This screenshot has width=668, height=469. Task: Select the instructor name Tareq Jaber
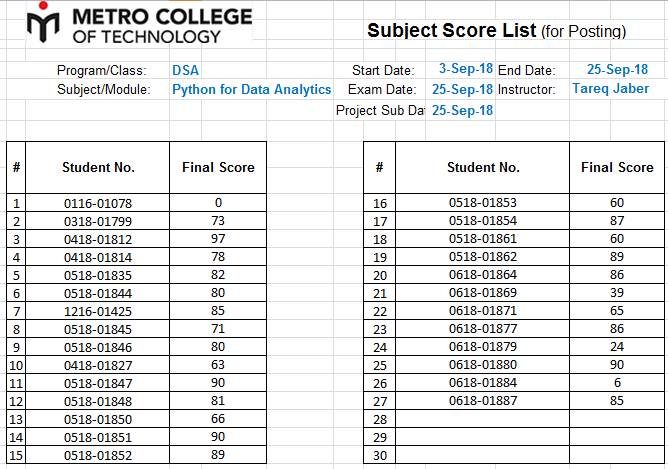[610, 88]
